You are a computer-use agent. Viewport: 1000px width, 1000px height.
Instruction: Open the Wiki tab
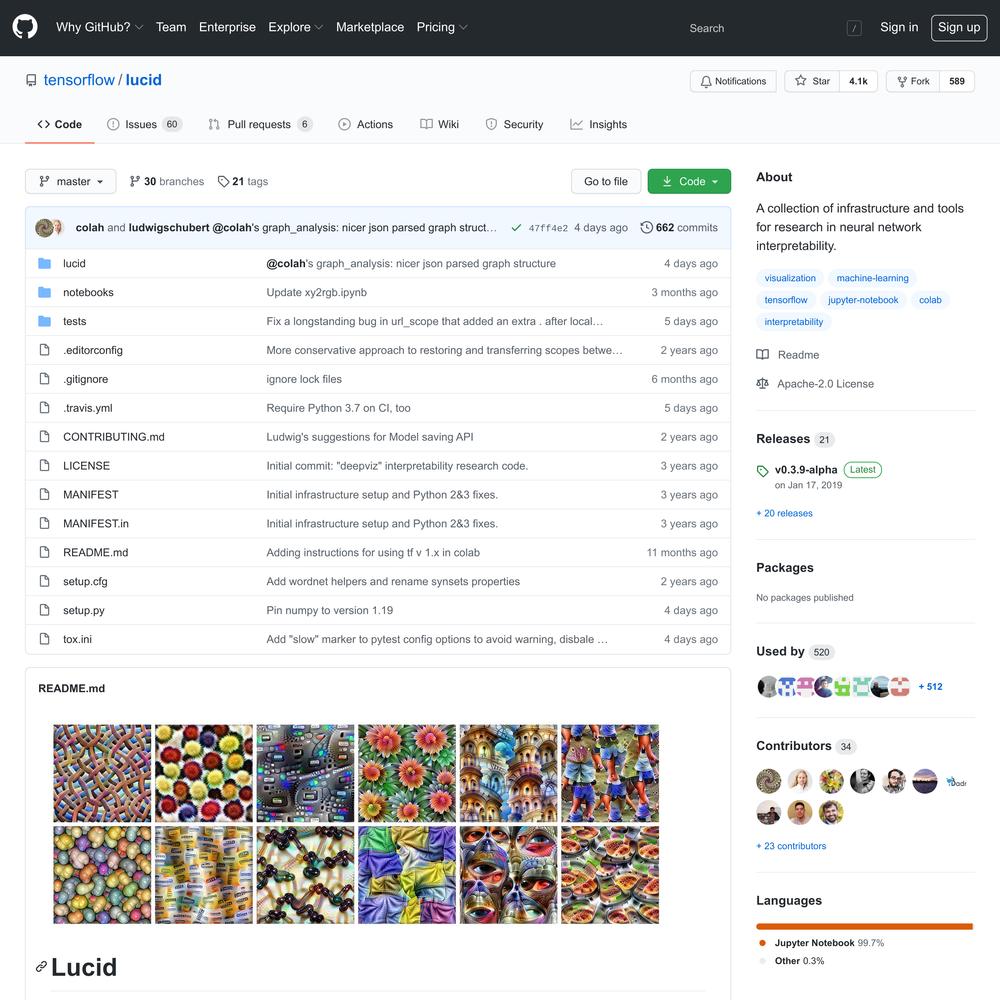click(439, 124)
